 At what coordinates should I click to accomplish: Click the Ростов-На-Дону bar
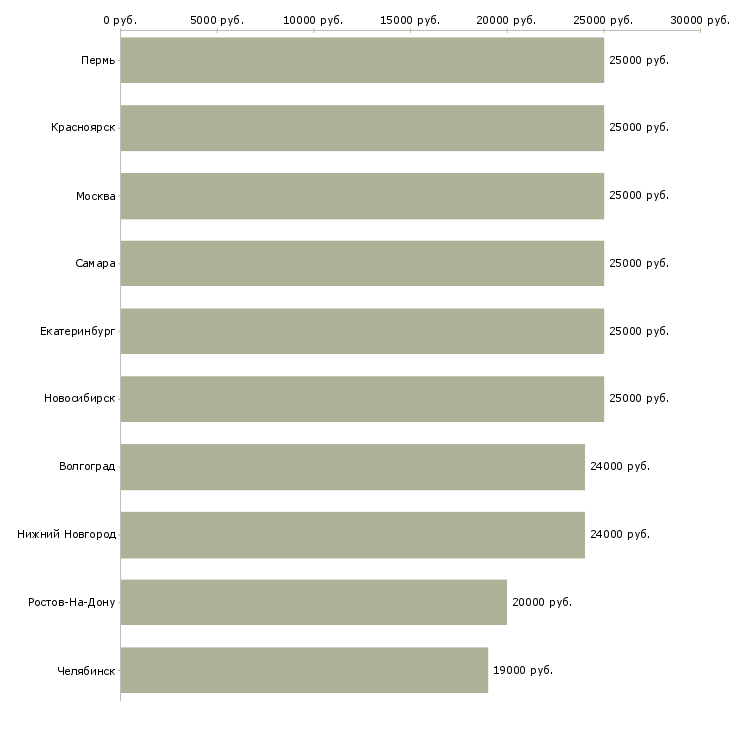pyautogui.click(x=313, y=602)
